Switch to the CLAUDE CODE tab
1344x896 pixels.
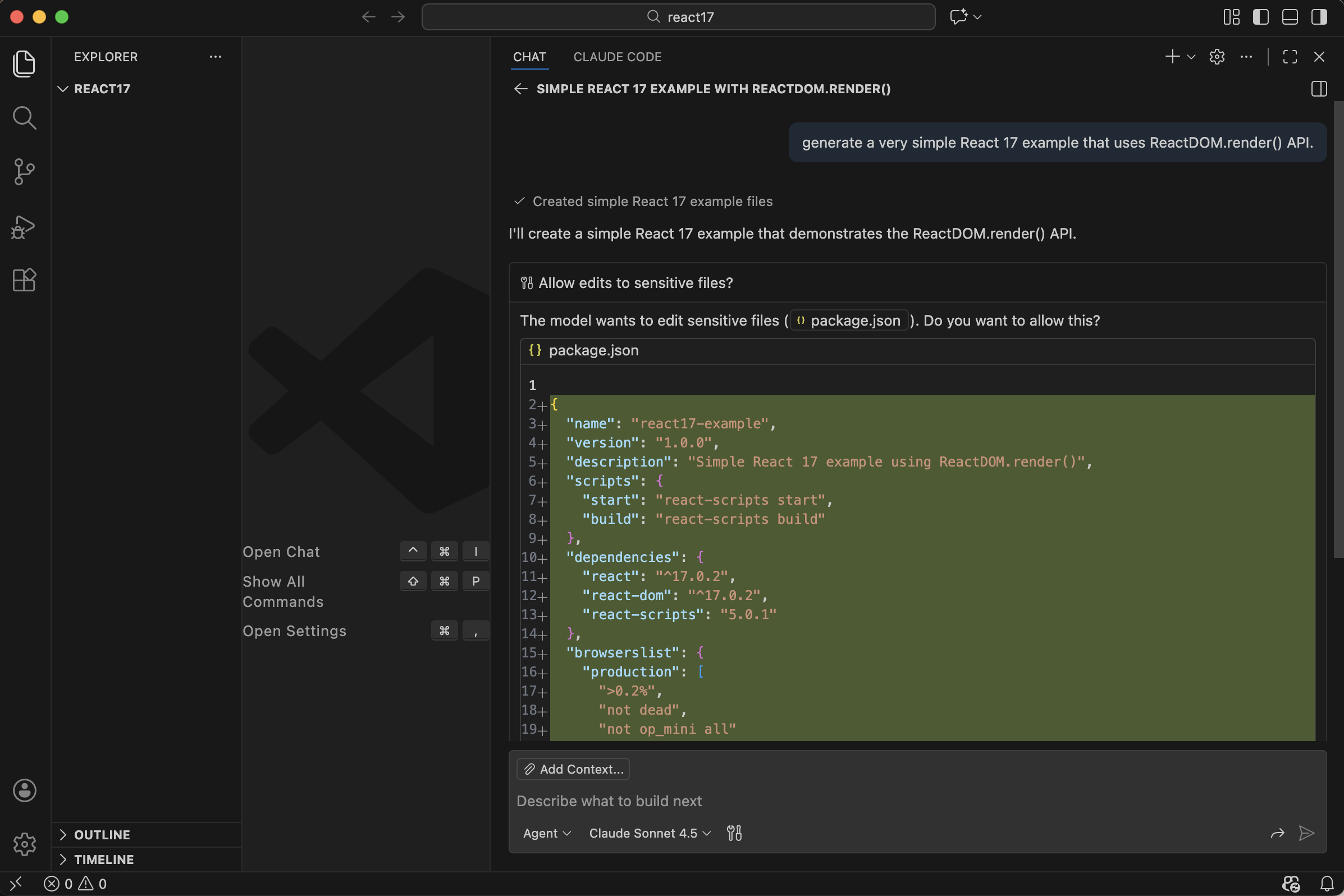[617, 57]
